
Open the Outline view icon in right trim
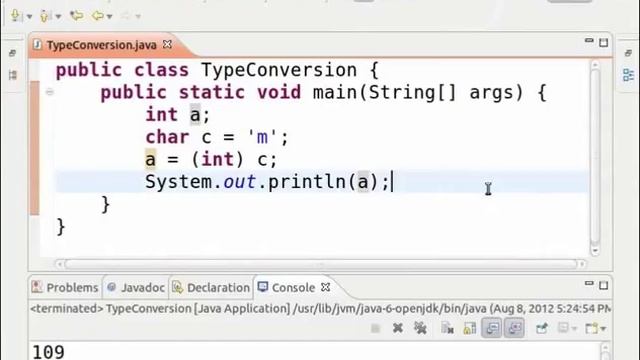(x=629, y=75)
